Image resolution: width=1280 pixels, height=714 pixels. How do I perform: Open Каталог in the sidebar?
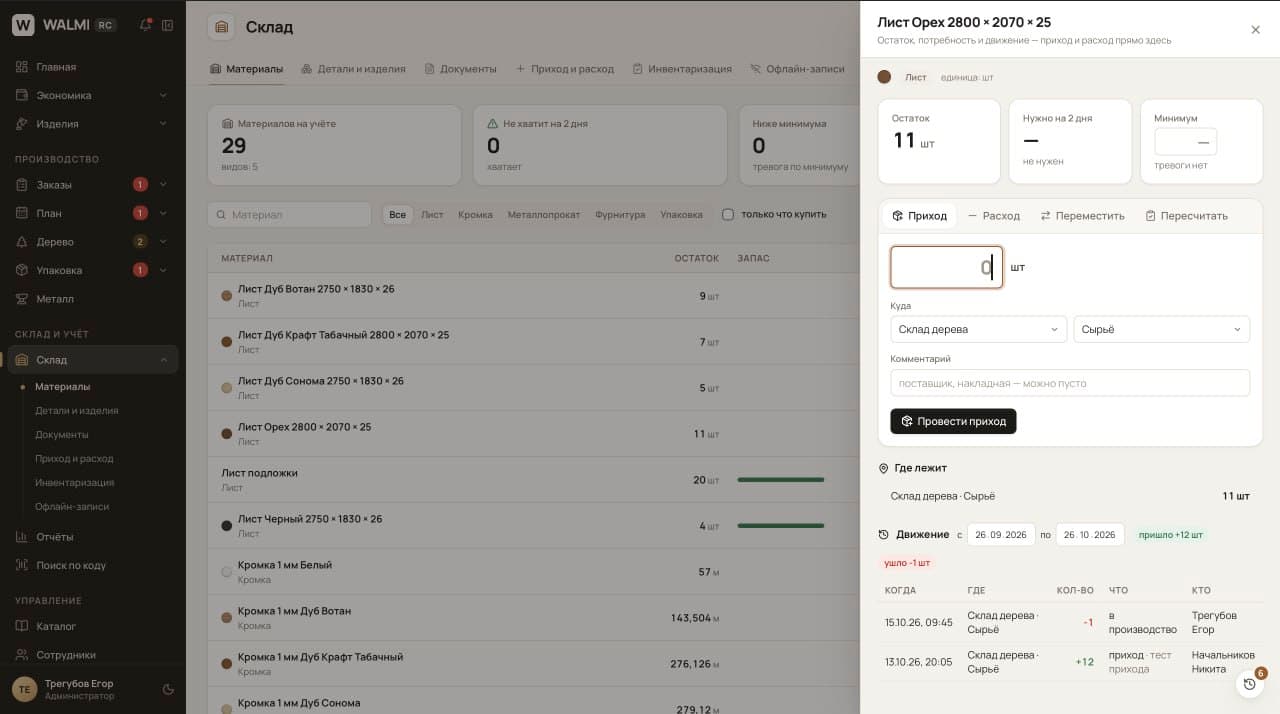tap(92, 627)
